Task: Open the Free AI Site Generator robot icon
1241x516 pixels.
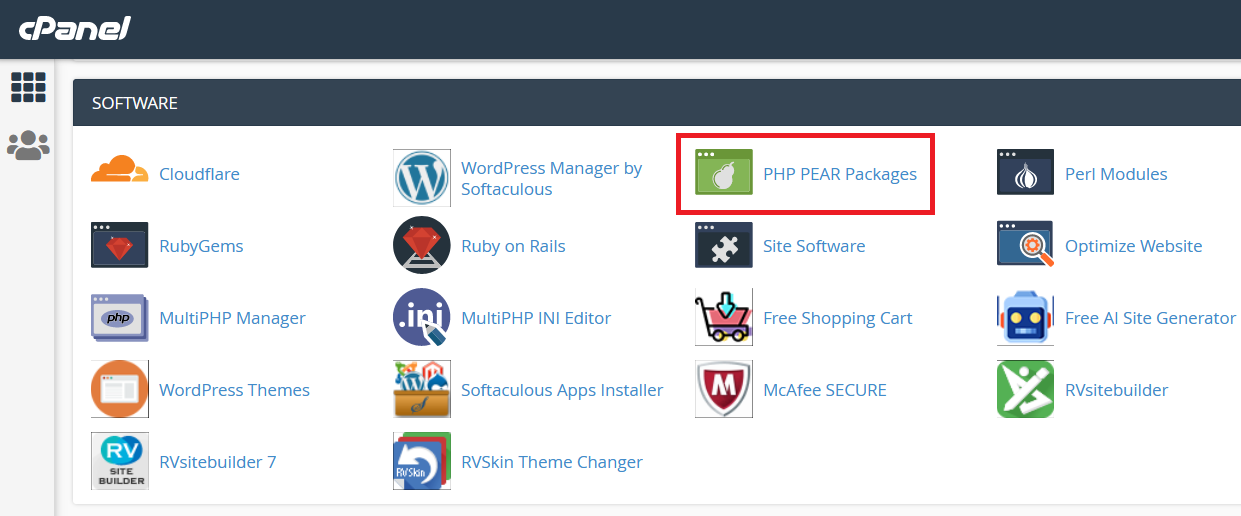Action: 1025,317
